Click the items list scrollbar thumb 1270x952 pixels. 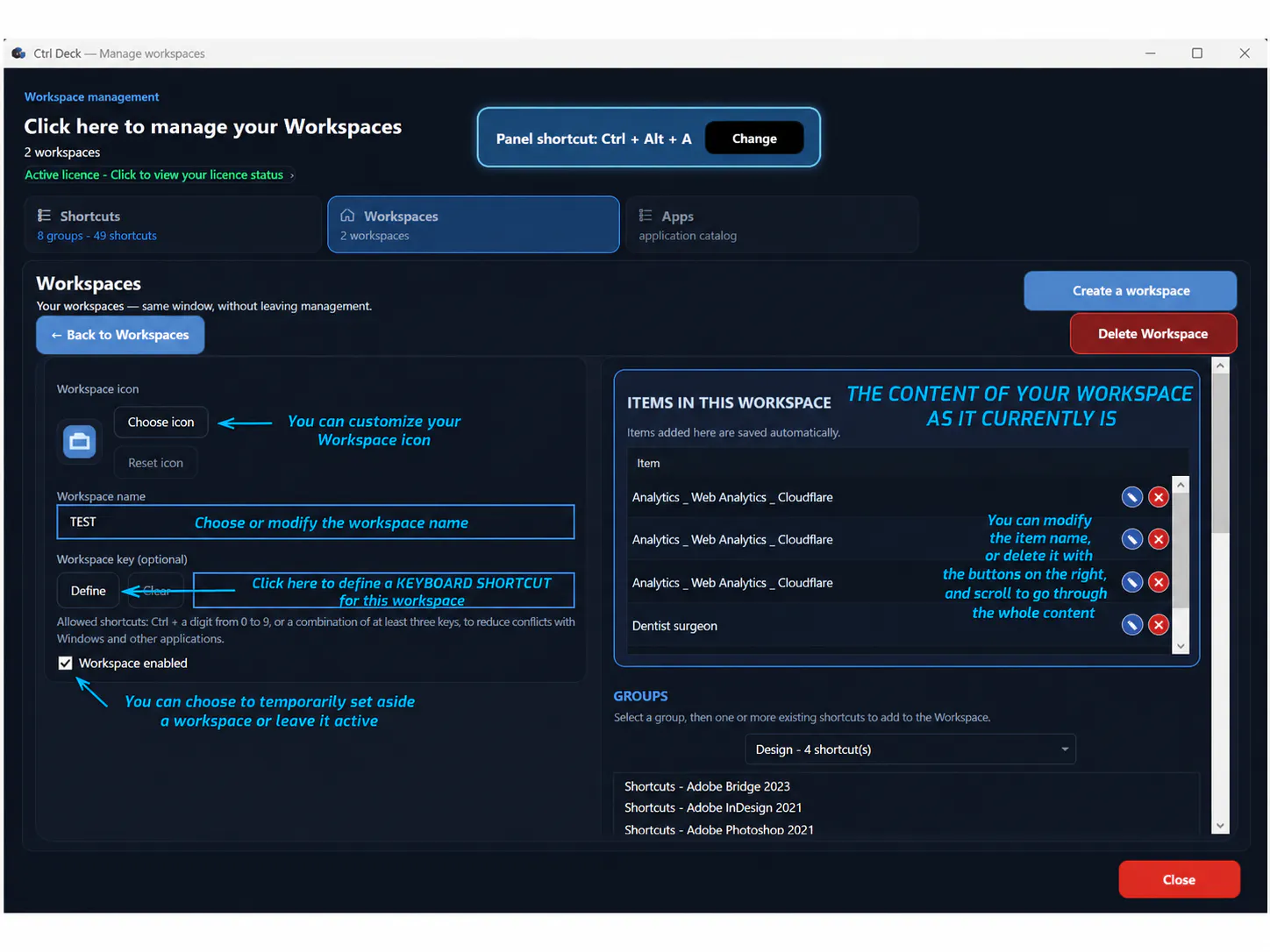pyautogui.click(x=1181, y=550)
